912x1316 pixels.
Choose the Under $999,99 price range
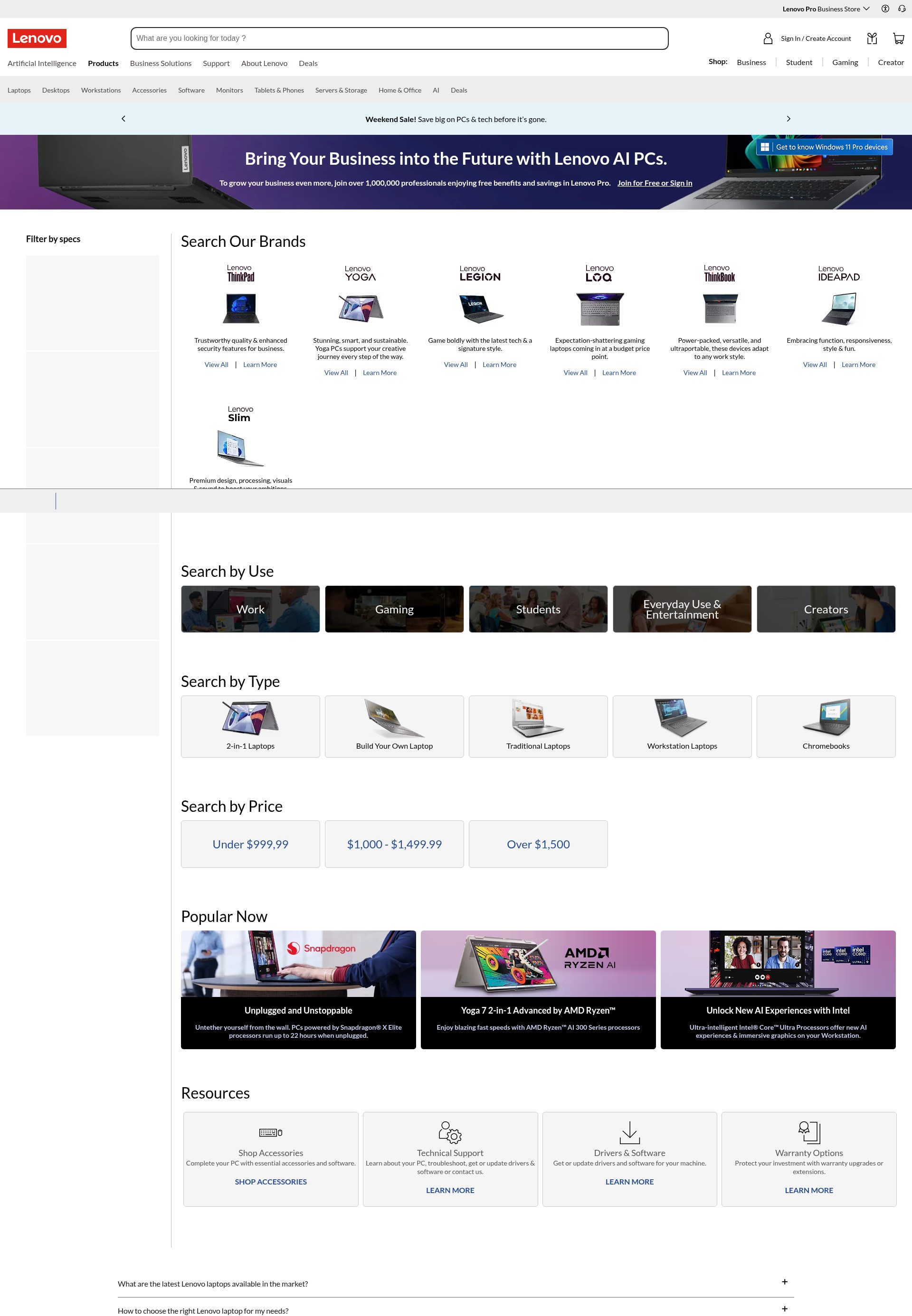click(250, 844)
